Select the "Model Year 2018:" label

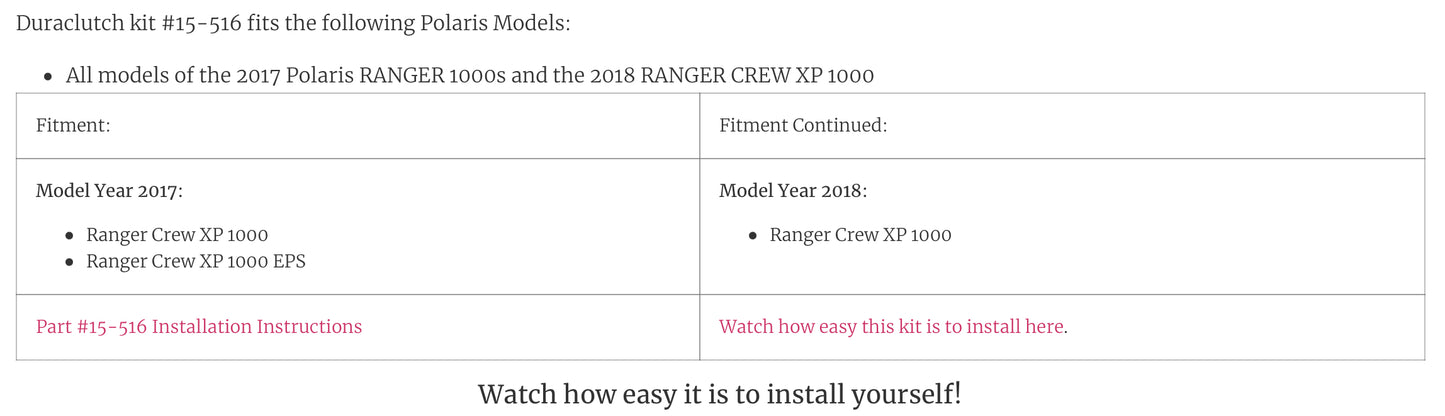pos(794,191)
